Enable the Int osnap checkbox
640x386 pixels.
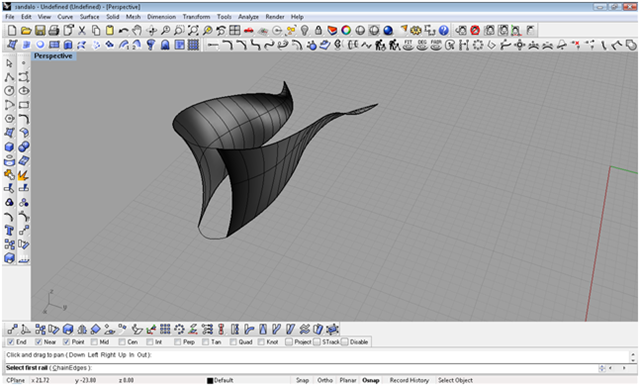[149, 342]
